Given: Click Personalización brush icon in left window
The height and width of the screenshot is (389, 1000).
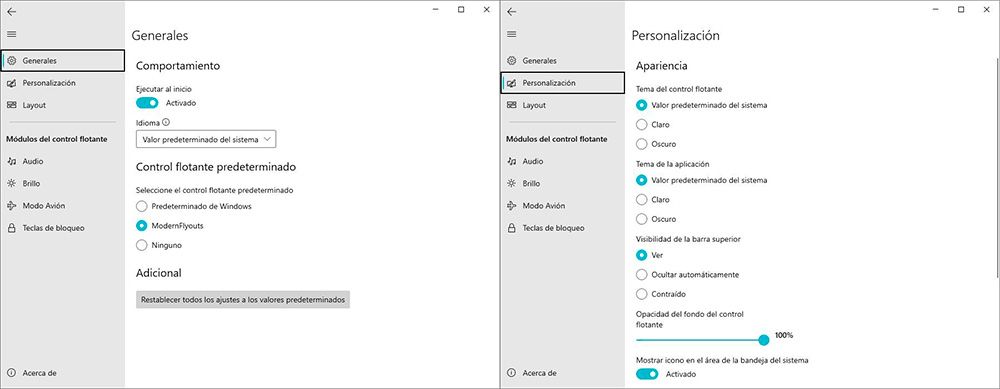Looking at the screenshot, I should pos(11,83).
